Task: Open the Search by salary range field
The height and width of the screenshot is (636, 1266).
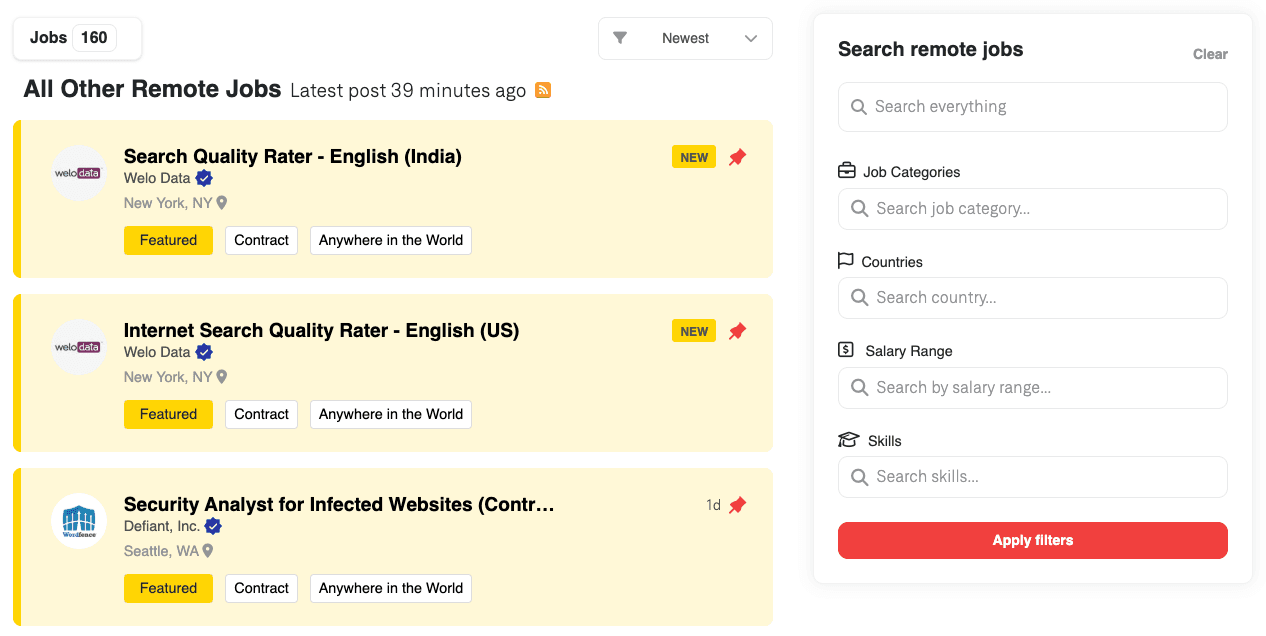Action: coord(1033,388)
